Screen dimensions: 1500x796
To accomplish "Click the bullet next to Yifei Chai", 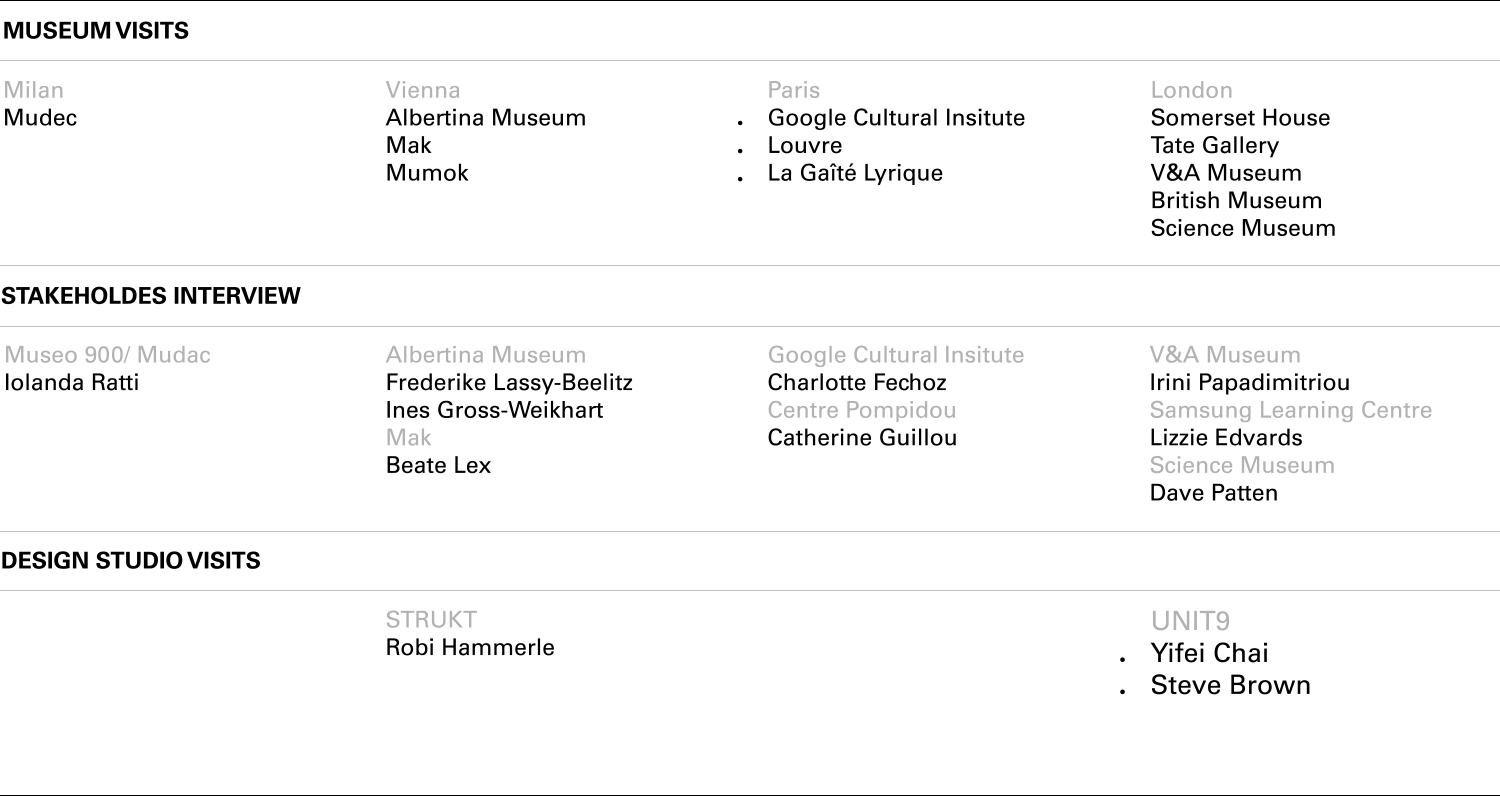I will 1124,660.
